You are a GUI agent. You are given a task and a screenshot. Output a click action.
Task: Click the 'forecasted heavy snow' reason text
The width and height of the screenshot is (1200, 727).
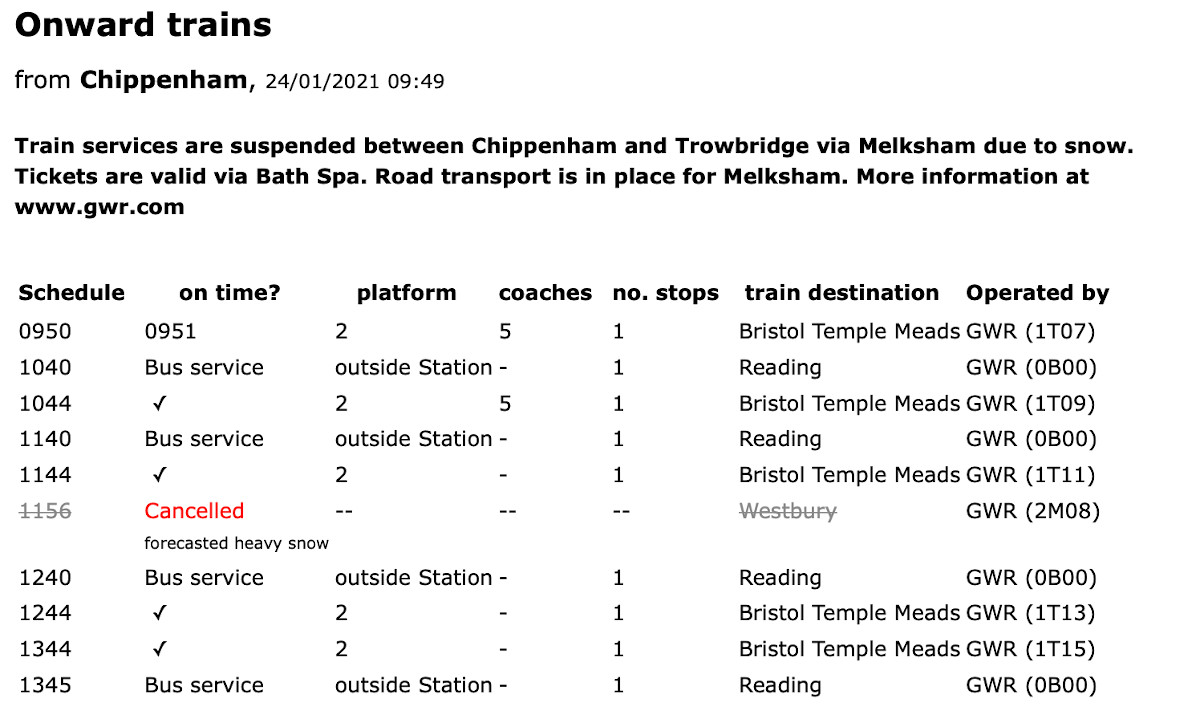tap(236, 544)
